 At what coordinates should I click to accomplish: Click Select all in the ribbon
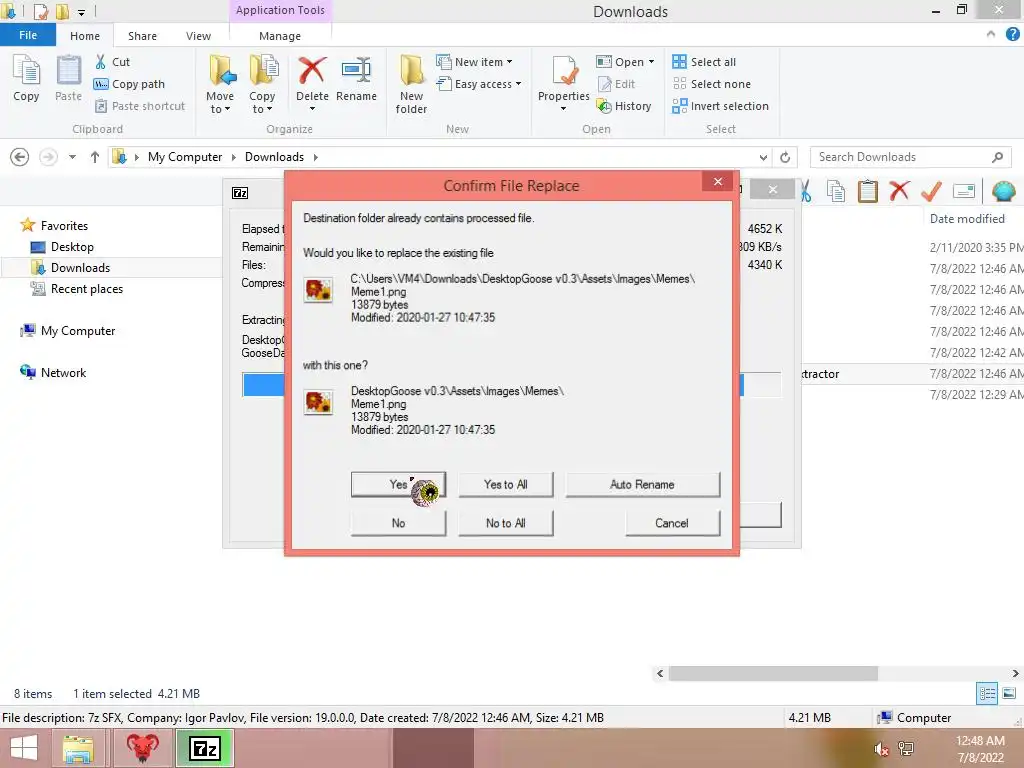(x=704, y=62)
